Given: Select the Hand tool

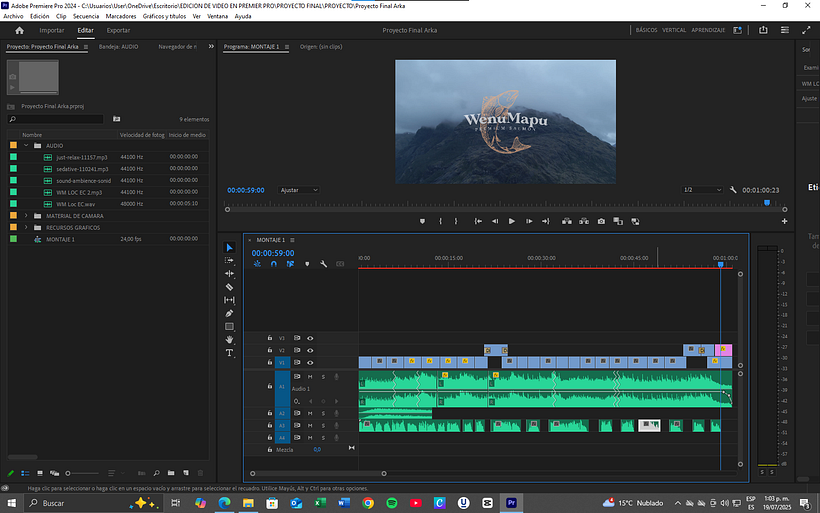Looking at the screenshot, I should click(229, 339).
